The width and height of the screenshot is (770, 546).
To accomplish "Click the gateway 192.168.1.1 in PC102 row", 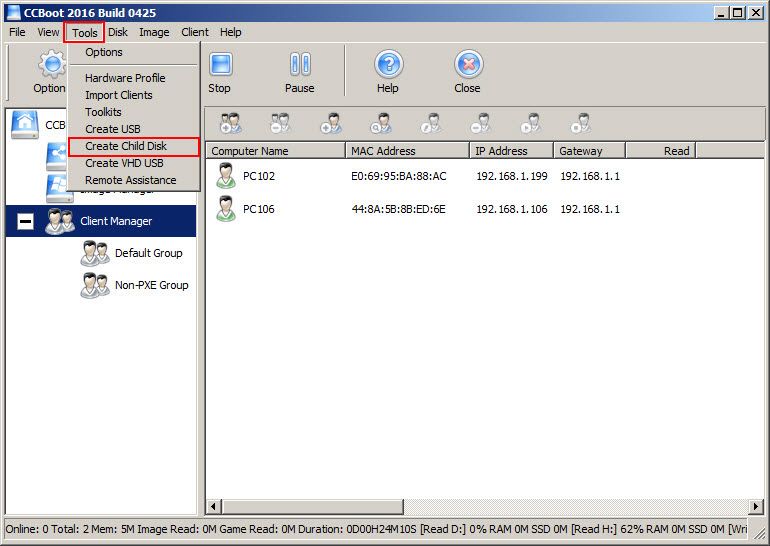I will click(x=590, y=176).
